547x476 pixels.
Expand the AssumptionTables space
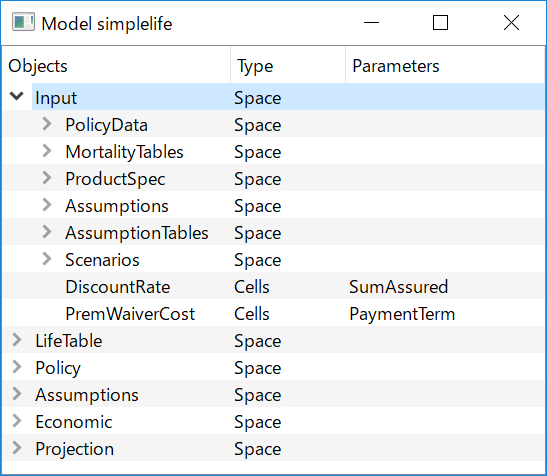(x=47, y=232)
